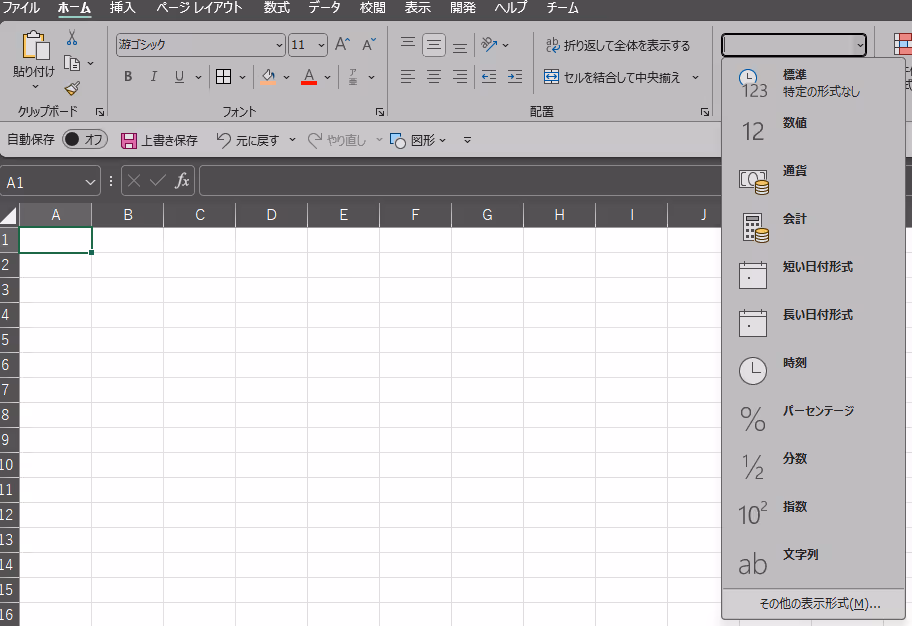Image resolution: width=912 pixels, height=626 pixels.
Task: Toggle italic formatting
Action: point(154,77)
